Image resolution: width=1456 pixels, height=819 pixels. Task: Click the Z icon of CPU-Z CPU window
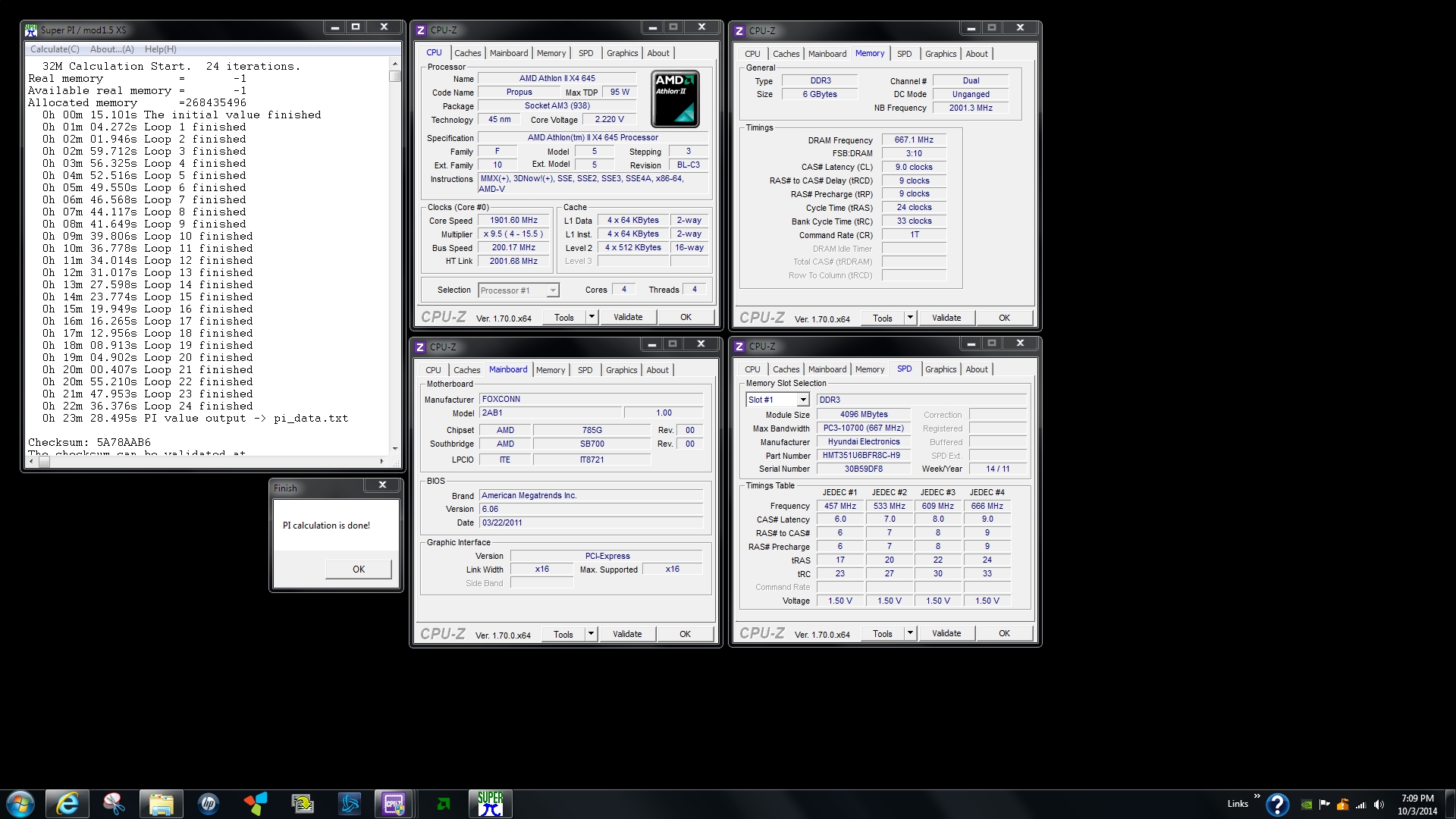coord(421,30)
